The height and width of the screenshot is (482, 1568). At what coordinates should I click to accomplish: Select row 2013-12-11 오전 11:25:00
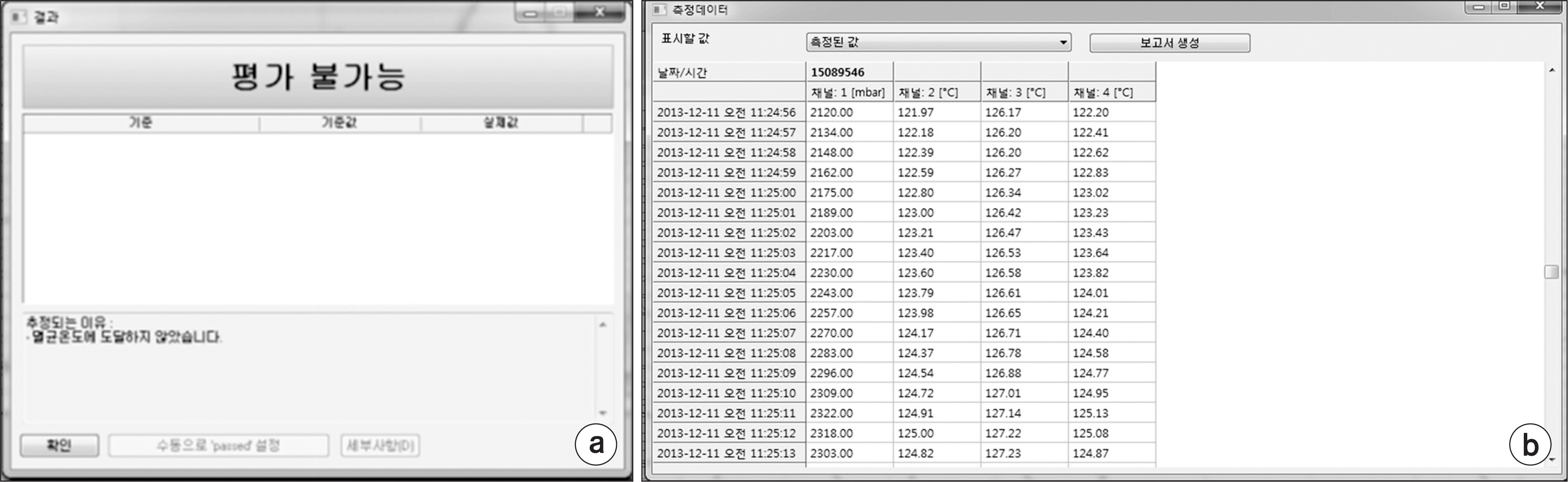726,193
